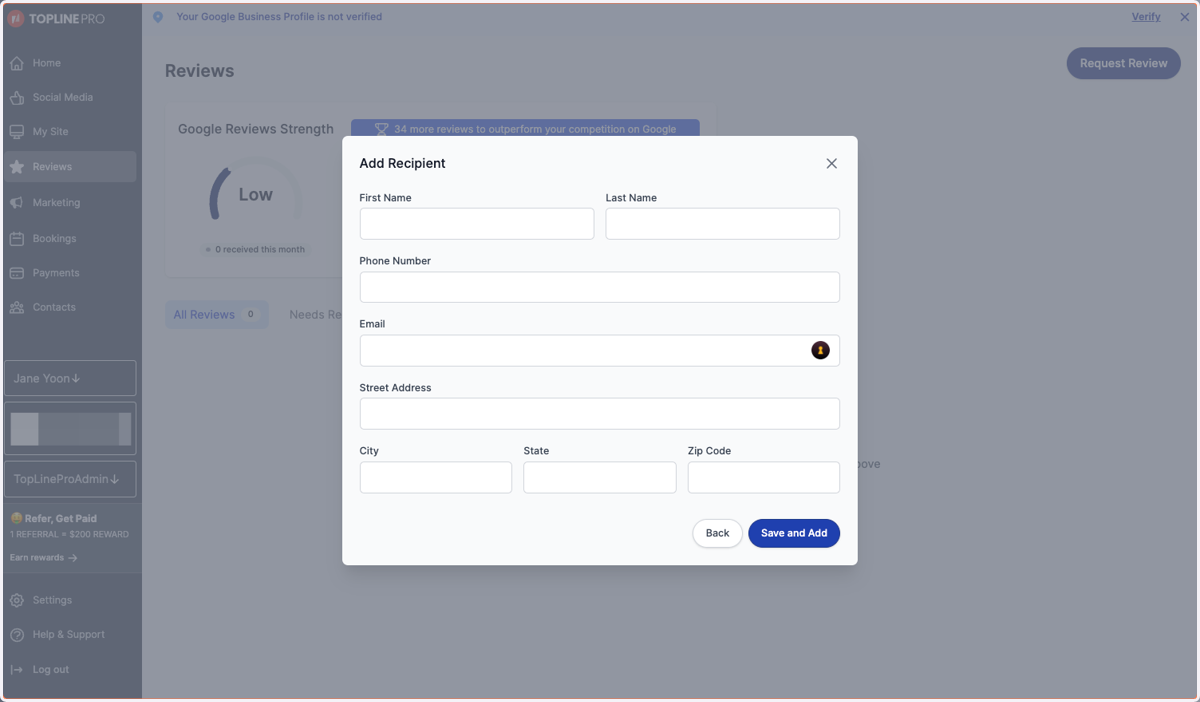Click the Social Media thumbs-up icon
This screenshot has width=1200, height=702.
point(17,97)
